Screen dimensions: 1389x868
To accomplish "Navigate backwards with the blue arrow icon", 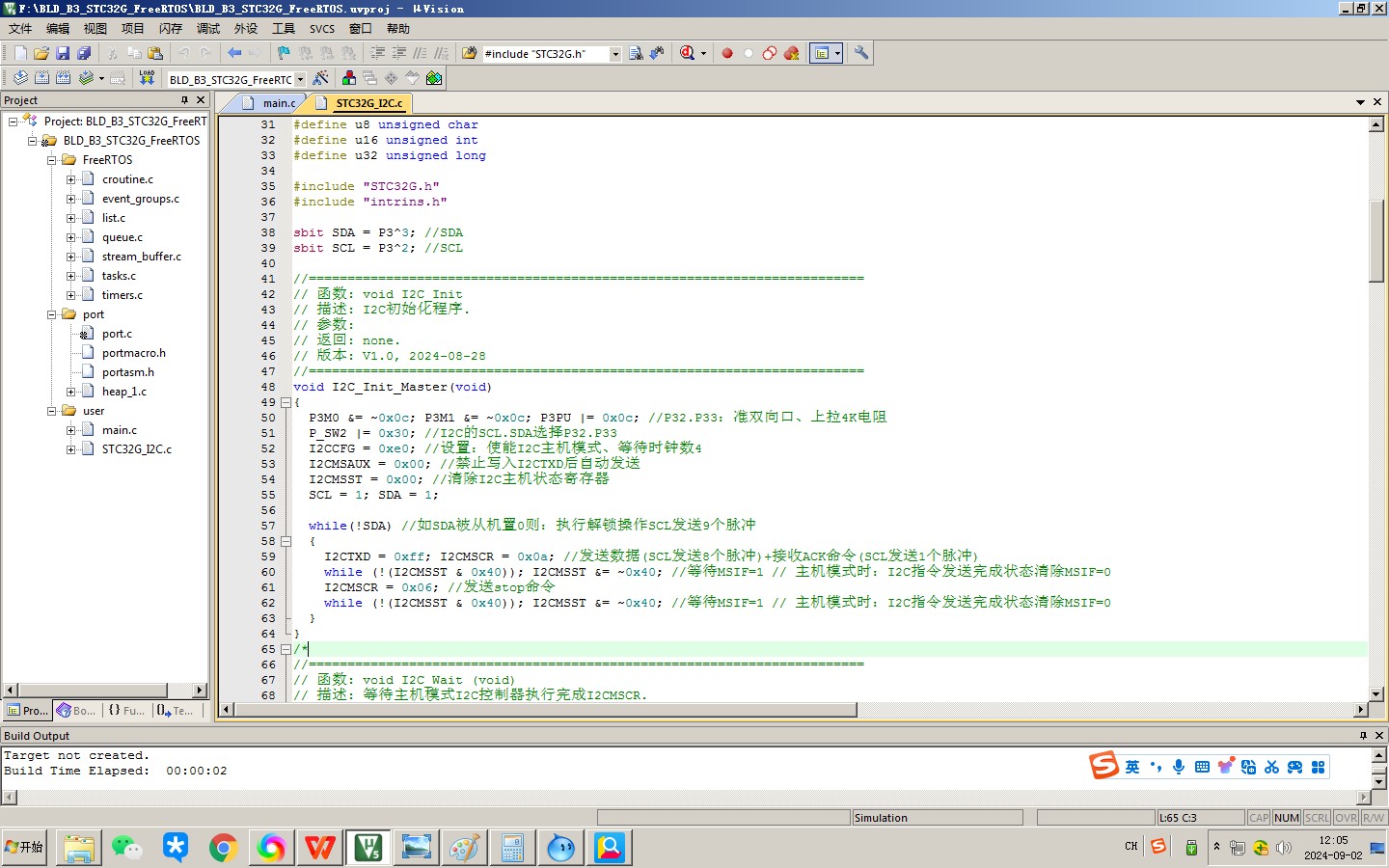I will click(234, 54).
